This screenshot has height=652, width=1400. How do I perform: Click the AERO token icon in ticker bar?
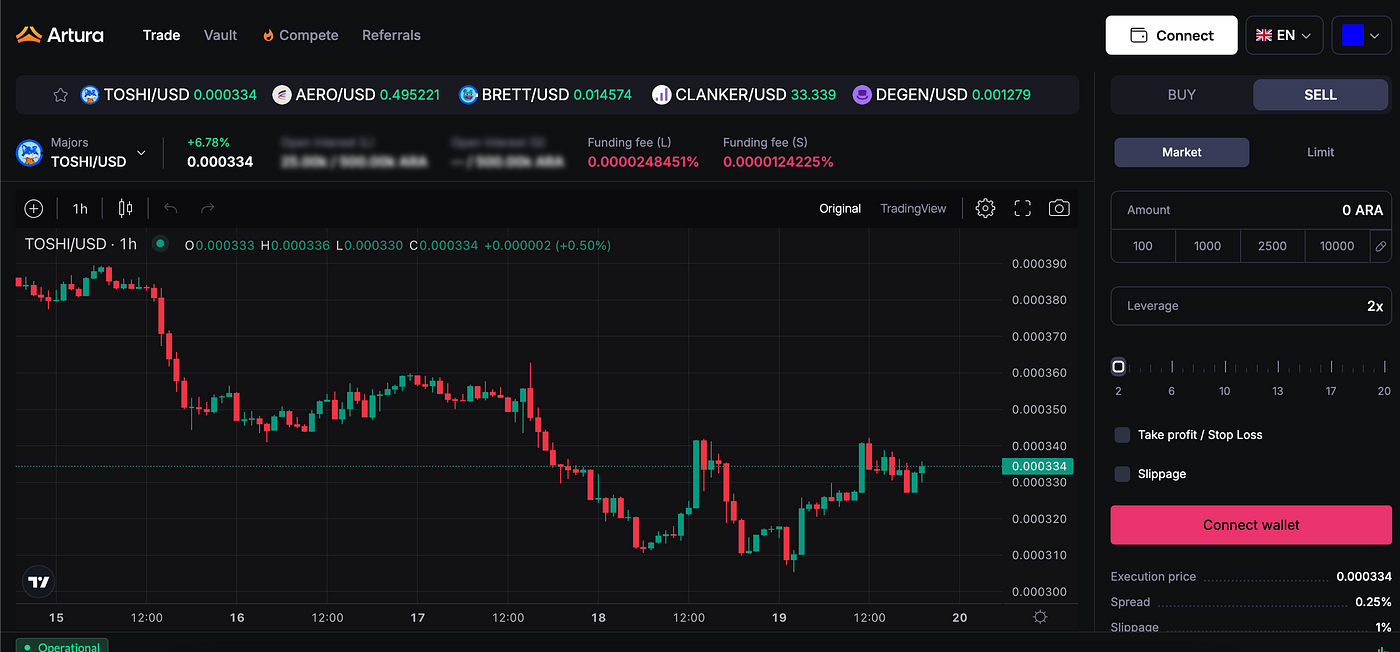281,95
